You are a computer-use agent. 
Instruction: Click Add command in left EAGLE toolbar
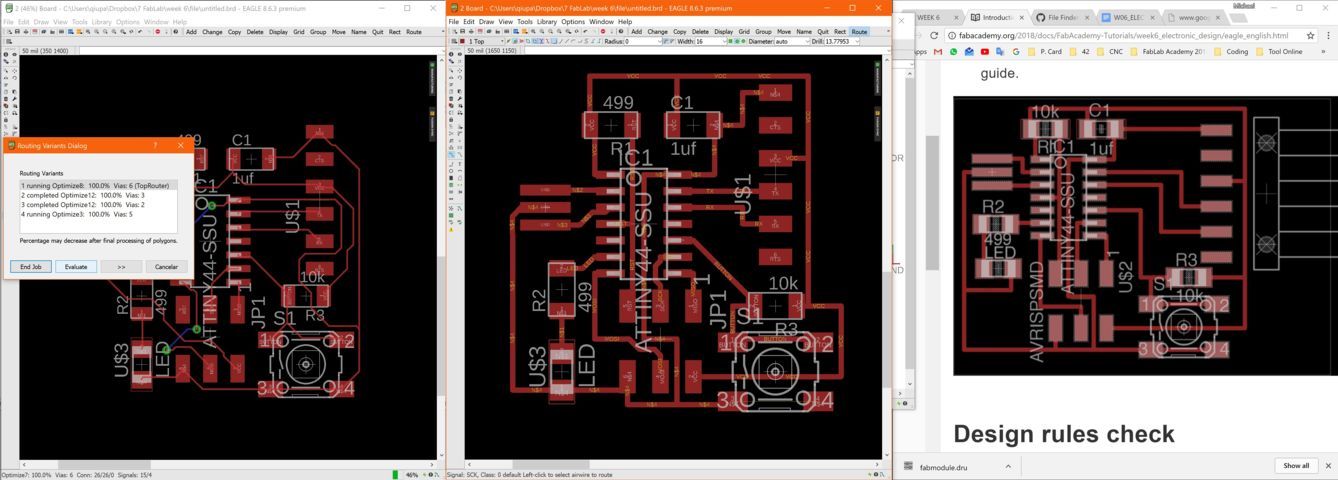click(x=191, y=32)
